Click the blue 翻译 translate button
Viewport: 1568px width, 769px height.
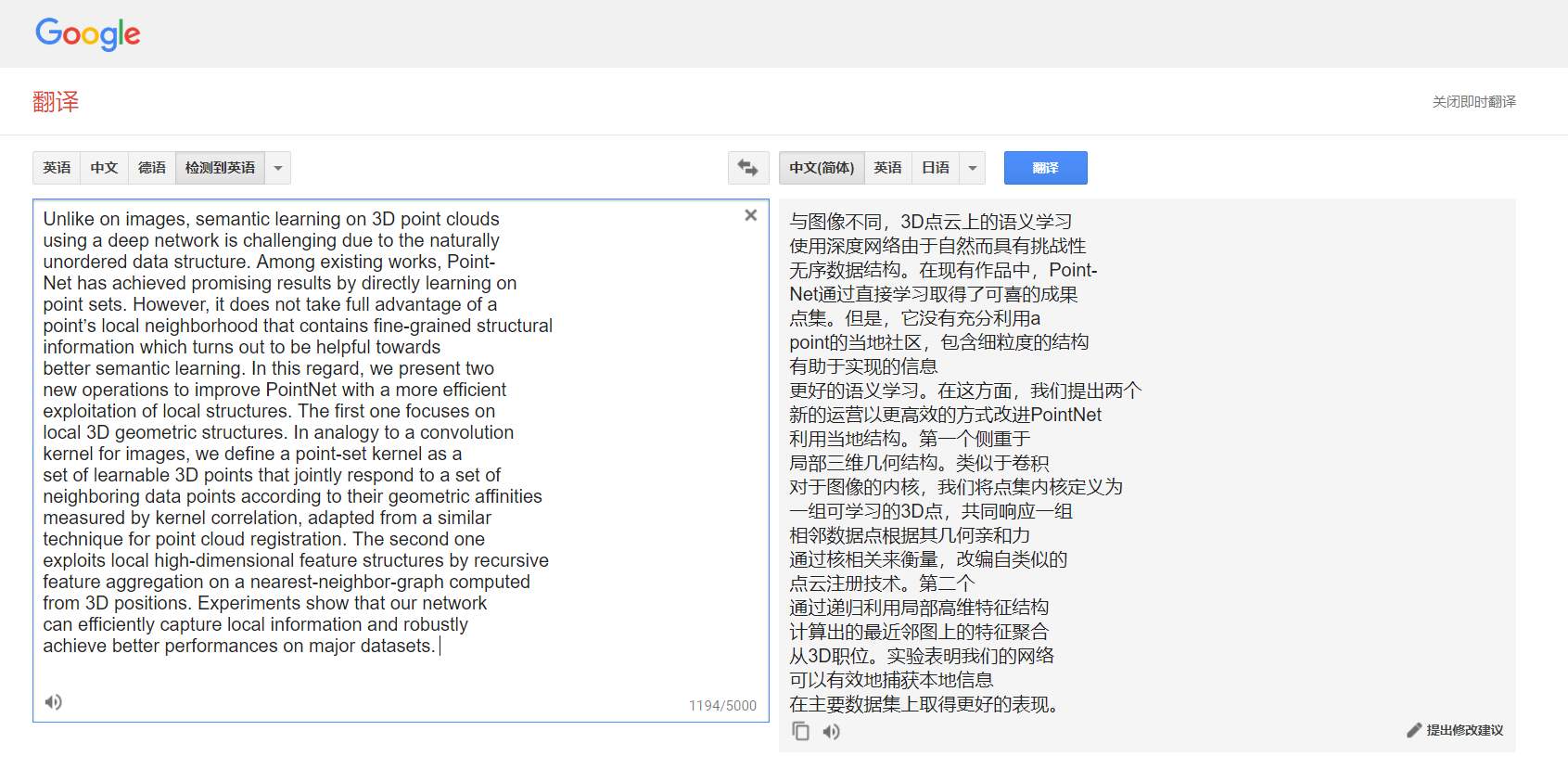pyautogui.click(x=1046, y=168)
